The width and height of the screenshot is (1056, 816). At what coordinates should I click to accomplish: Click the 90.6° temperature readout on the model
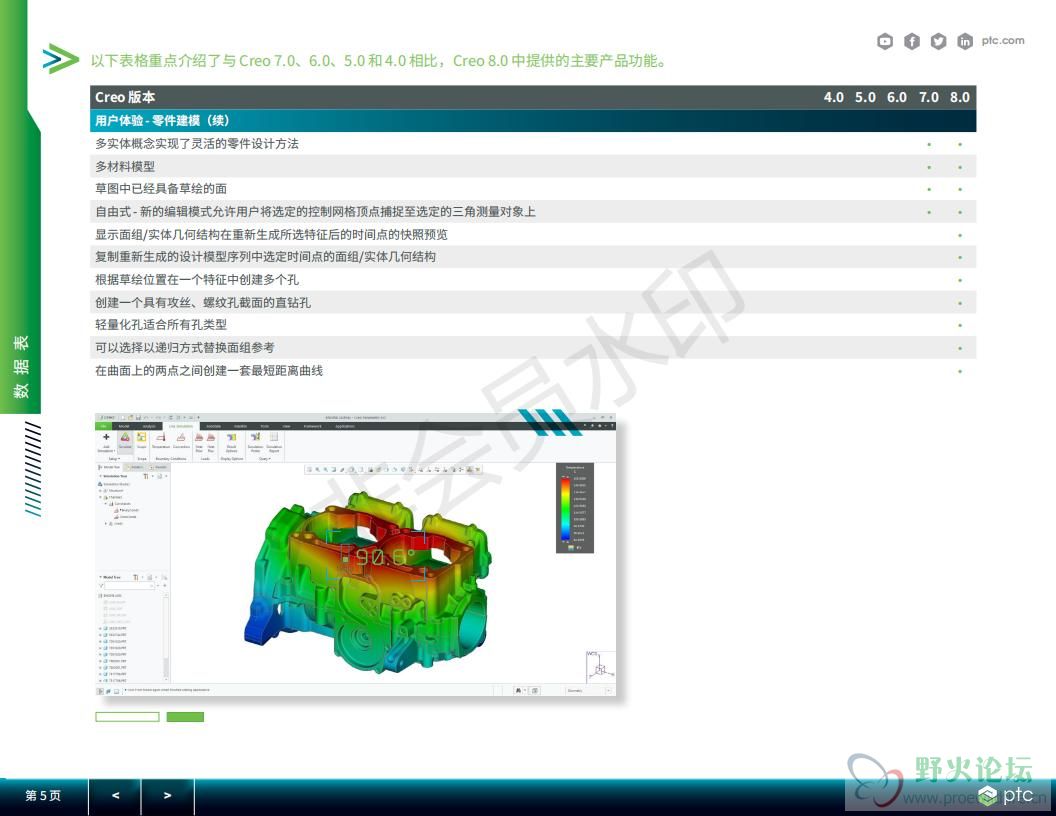[383, 557]
